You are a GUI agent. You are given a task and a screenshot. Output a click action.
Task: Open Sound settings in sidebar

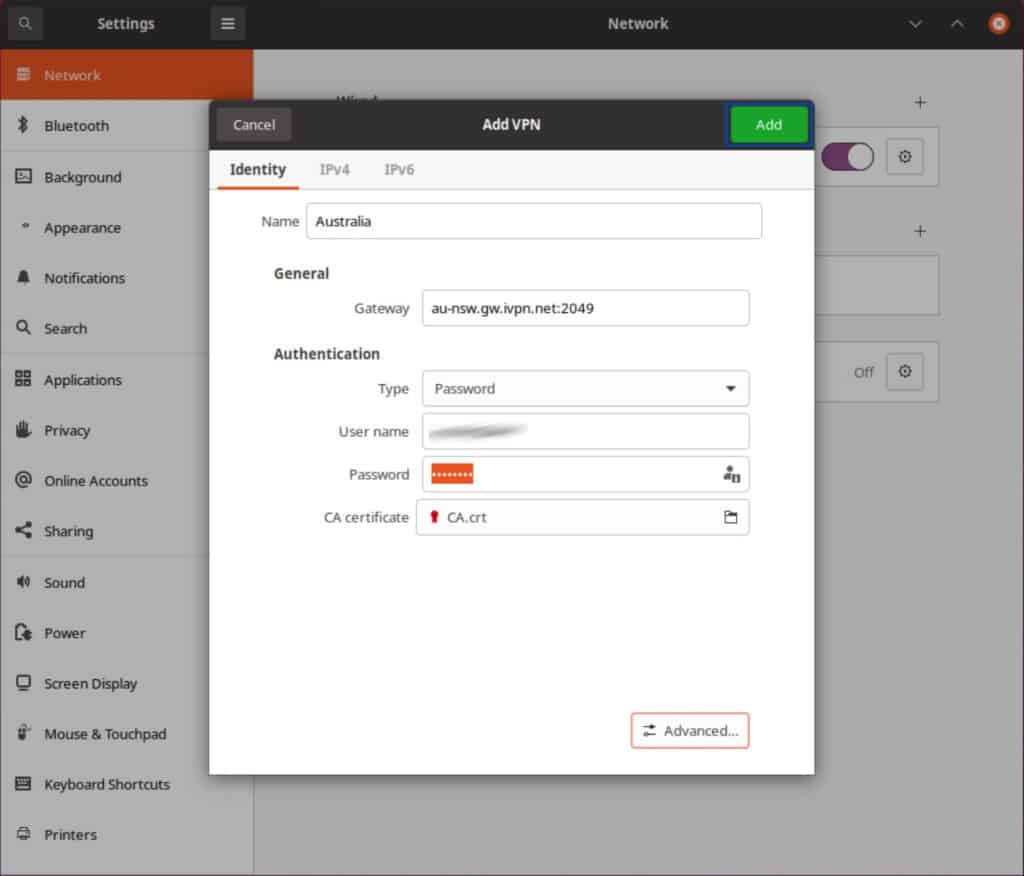pyautogui.click(x=104, y=582)
